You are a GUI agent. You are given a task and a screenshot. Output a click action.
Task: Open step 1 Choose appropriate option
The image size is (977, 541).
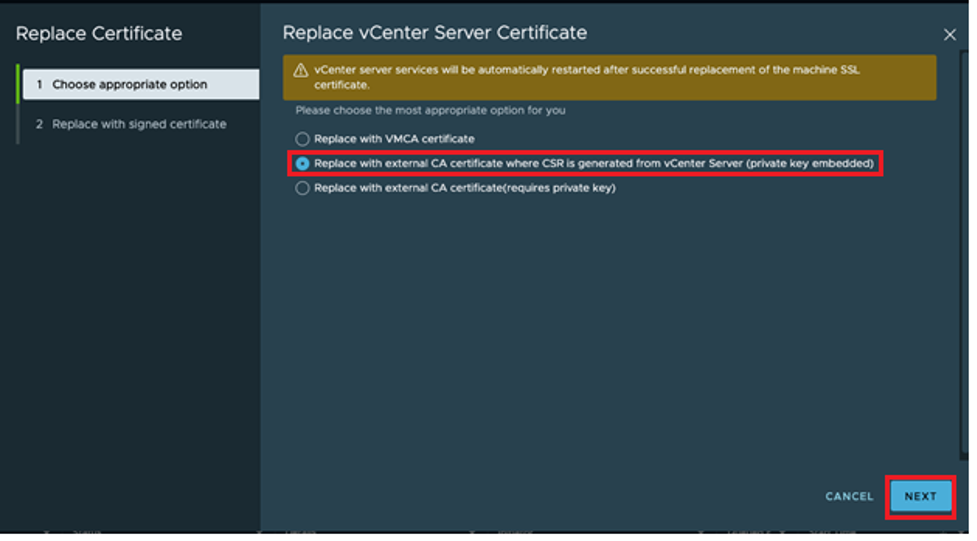pos(141,84)
